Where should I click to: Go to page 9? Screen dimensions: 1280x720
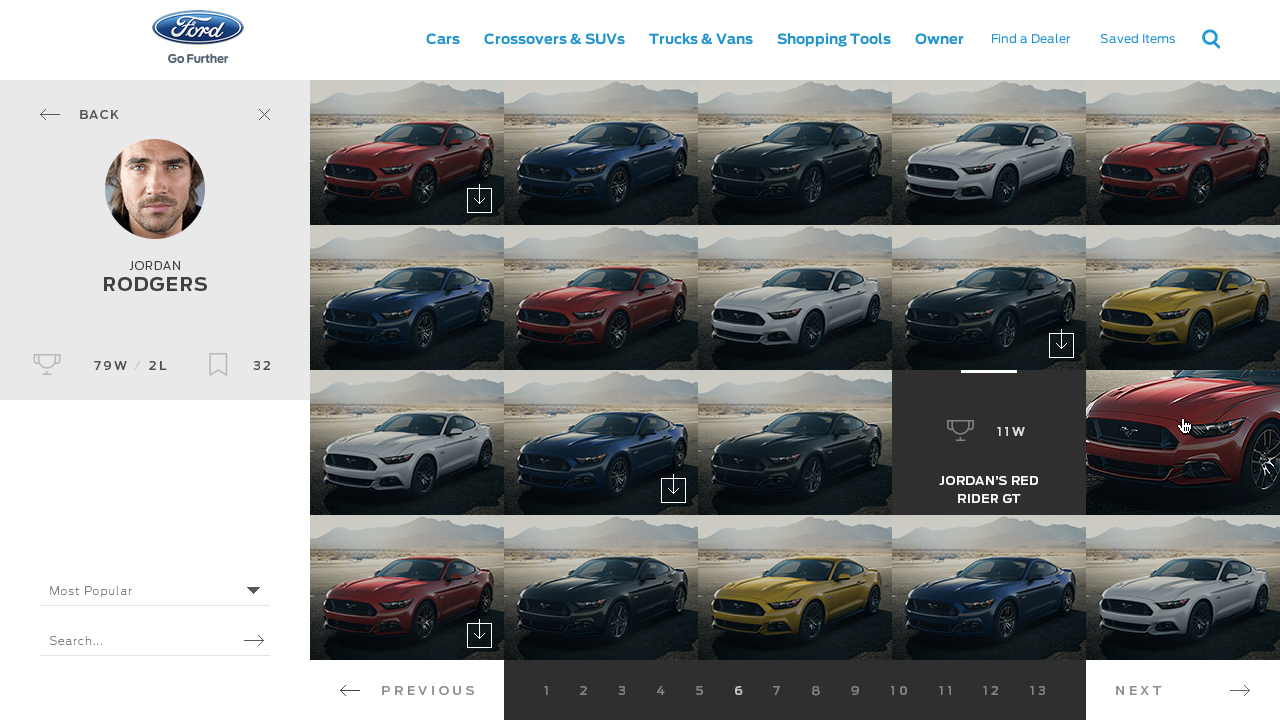[855, 690]
